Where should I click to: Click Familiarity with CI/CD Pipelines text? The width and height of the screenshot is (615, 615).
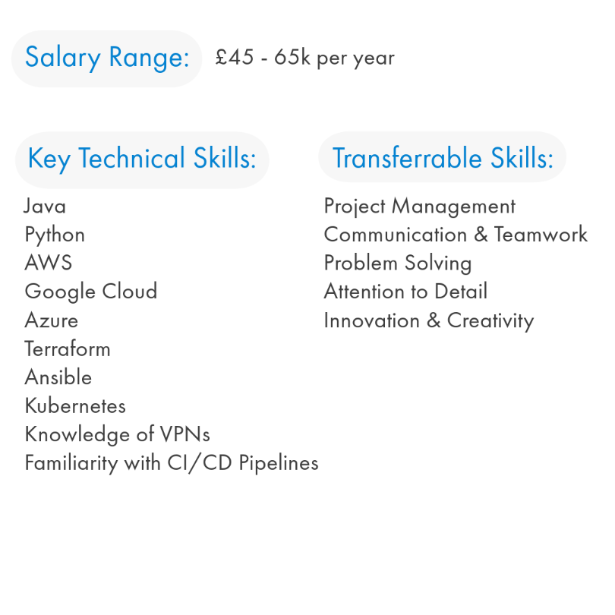point(171,463)
